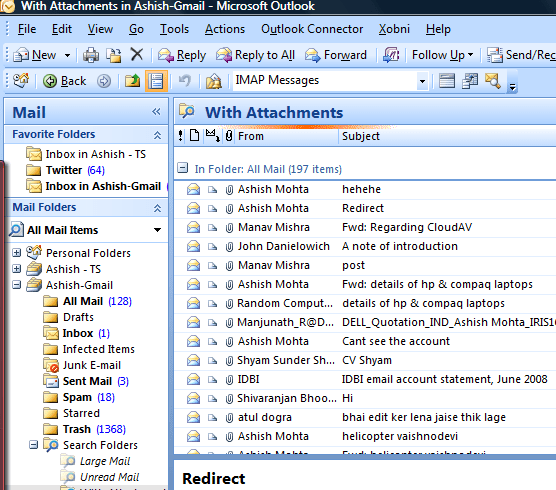The width and height of the screenshot is (556, 490).
Task: Click the Delete X icon
Action: [137, 55]
